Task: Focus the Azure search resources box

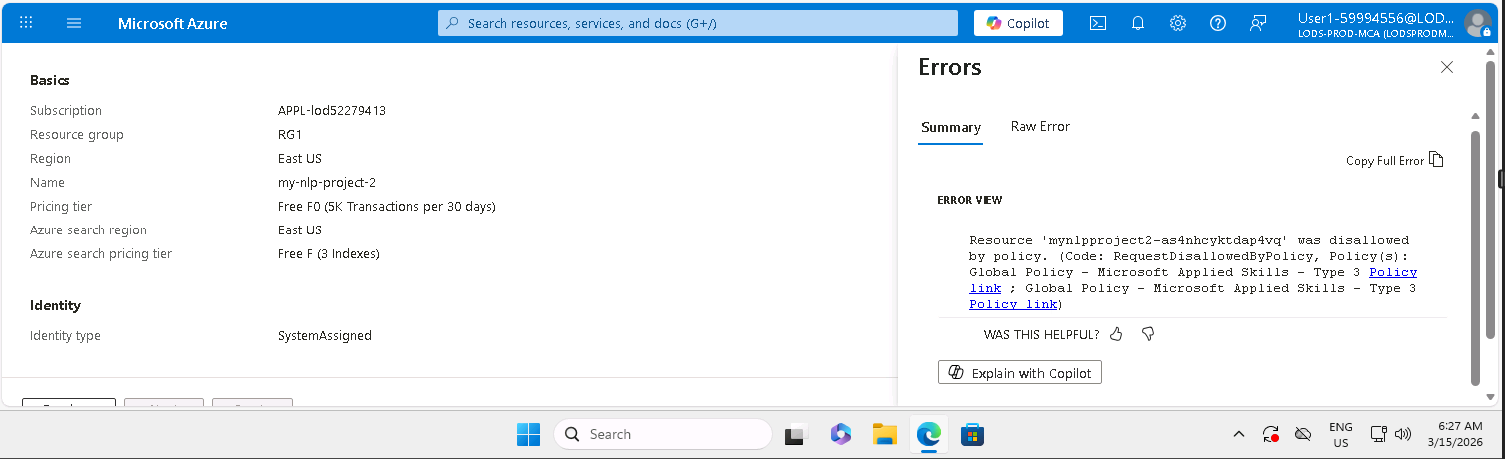Action: tap(698, 23)
